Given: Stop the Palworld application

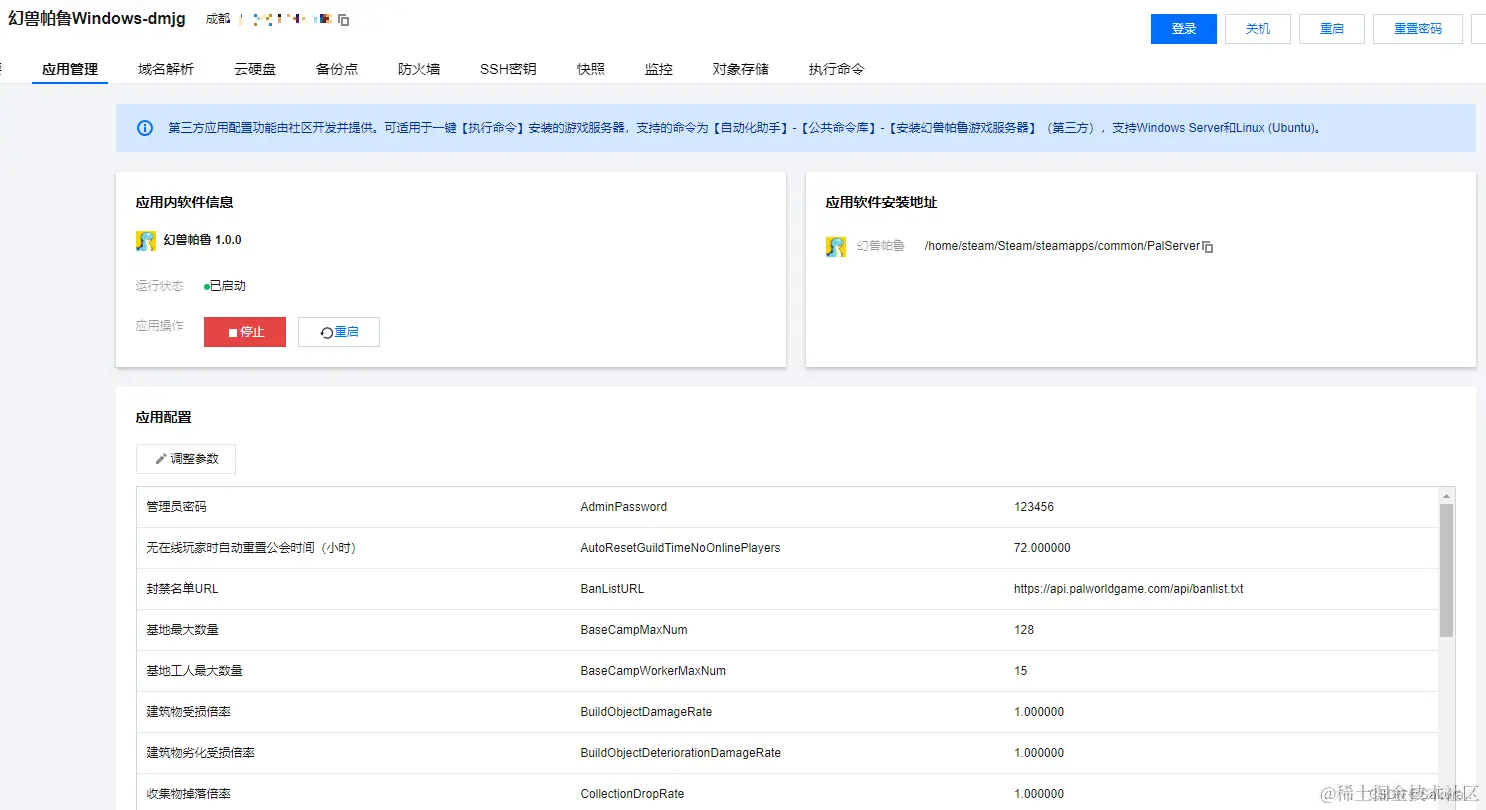Looking at the screenshot, I should click(245, 332).
